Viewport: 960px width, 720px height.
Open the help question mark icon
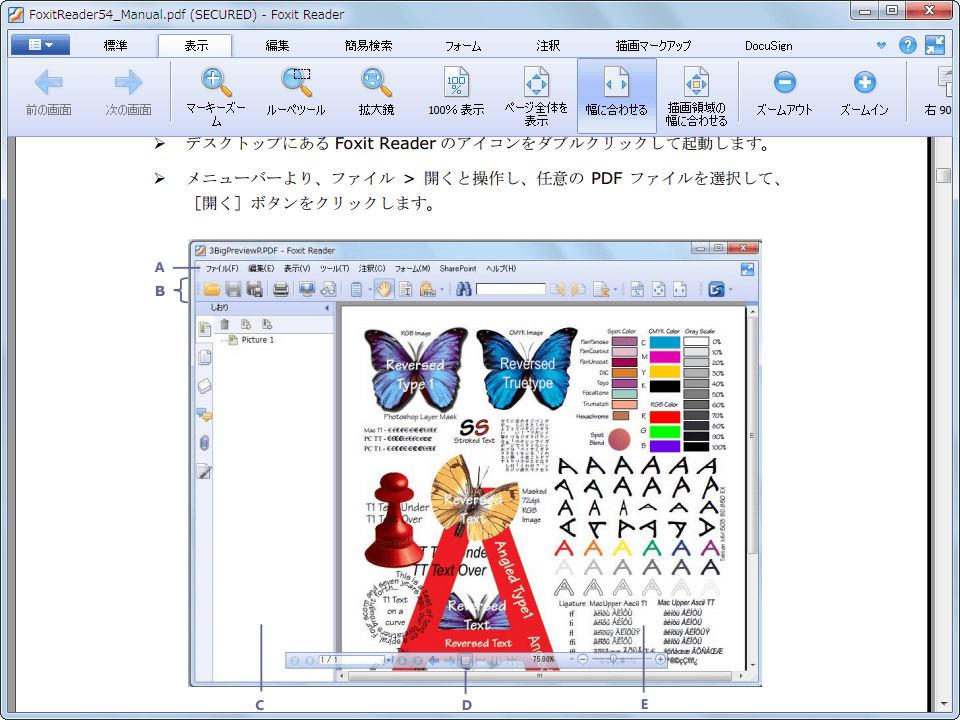coord(907,45)
